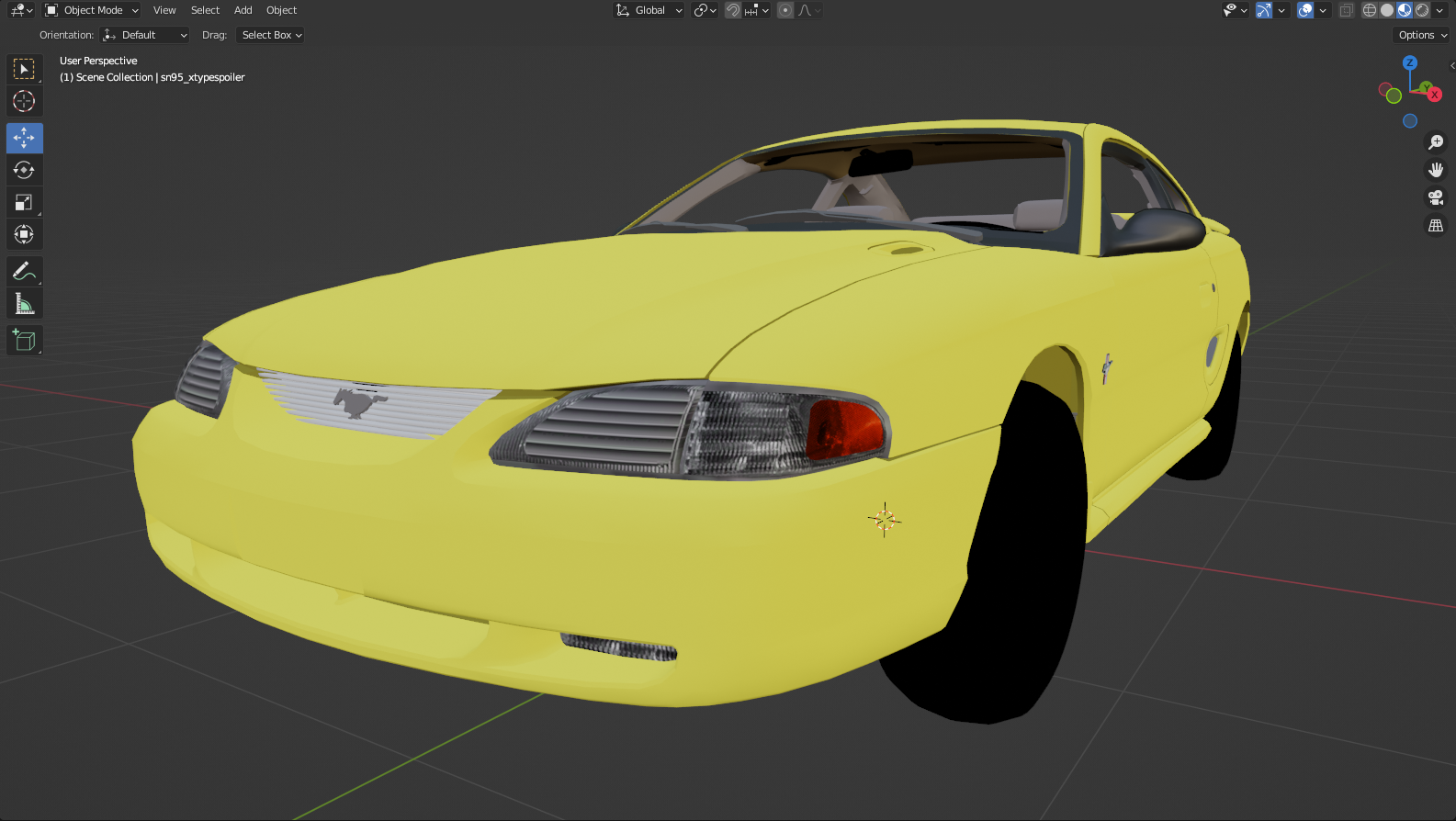Switch to Rendered viewport shading
Screen dimensions: 1456x821
coord(1422,10)
